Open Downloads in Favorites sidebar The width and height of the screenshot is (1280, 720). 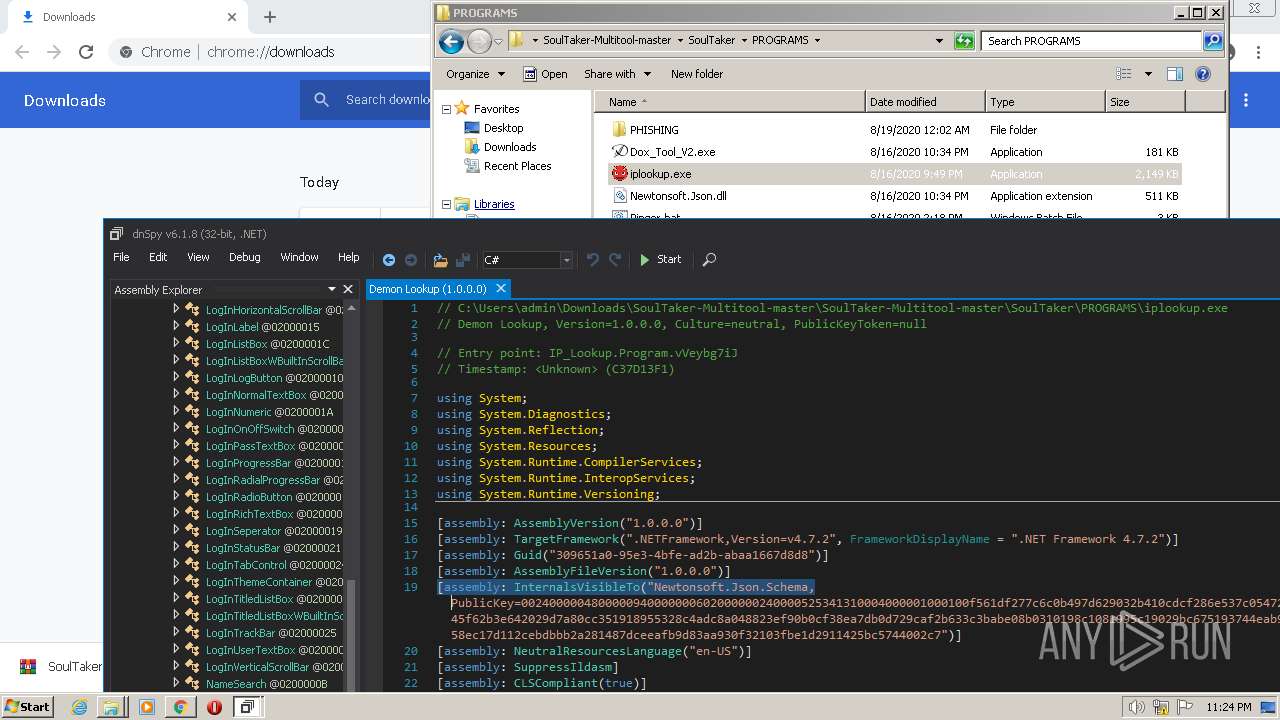pos(510,147)
